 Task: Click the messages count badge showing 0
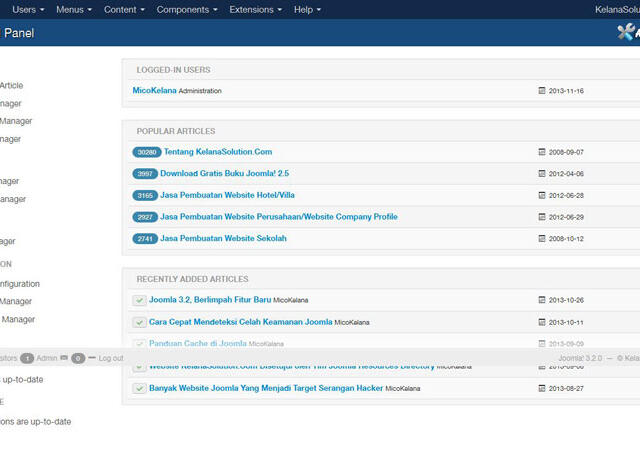tap(78, 358)
